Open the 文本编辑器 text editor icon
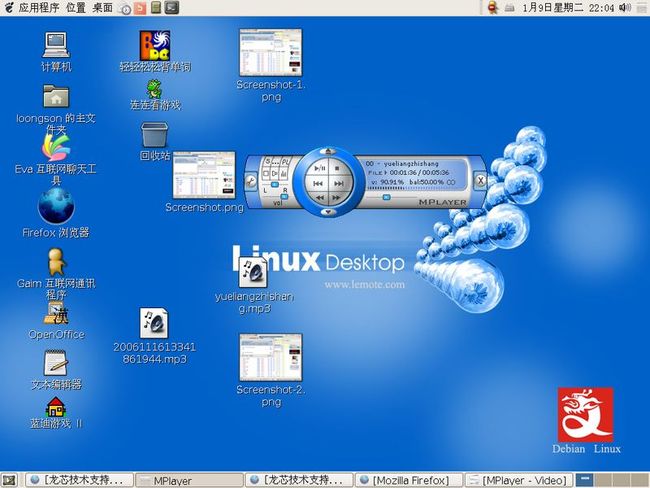 click(56, 370)
